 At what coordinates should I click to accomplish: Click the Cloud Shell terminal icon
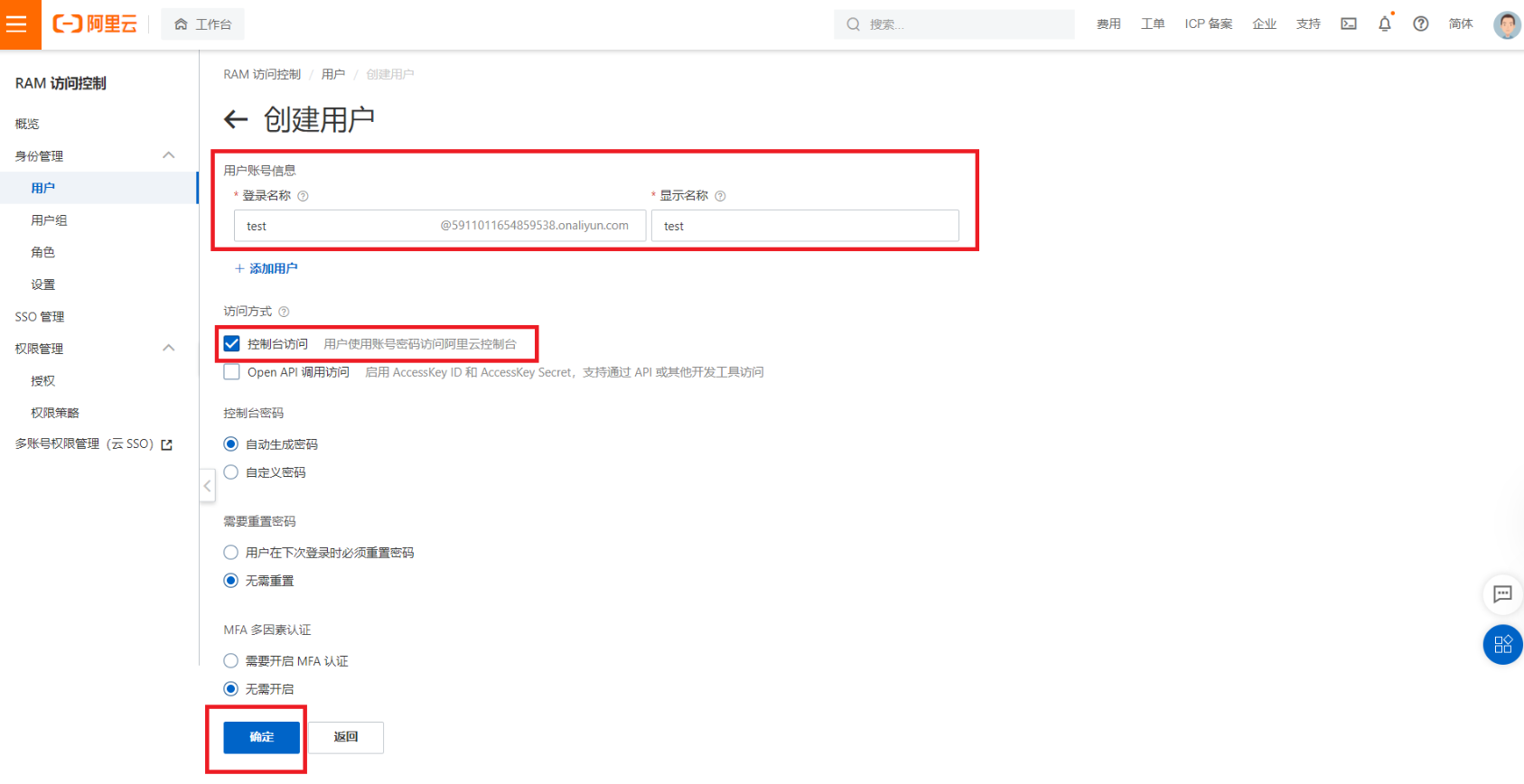(1348, 24)
